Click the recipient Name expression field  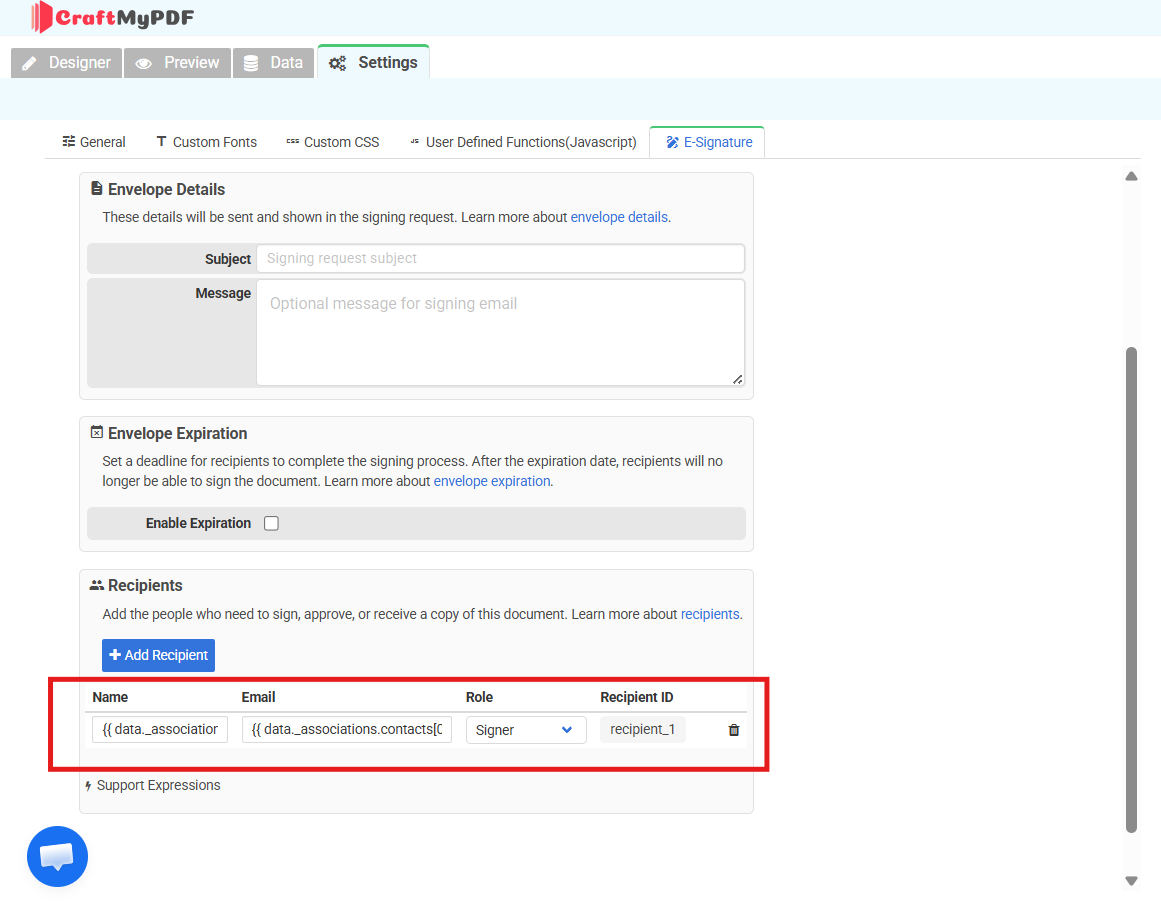160,729
